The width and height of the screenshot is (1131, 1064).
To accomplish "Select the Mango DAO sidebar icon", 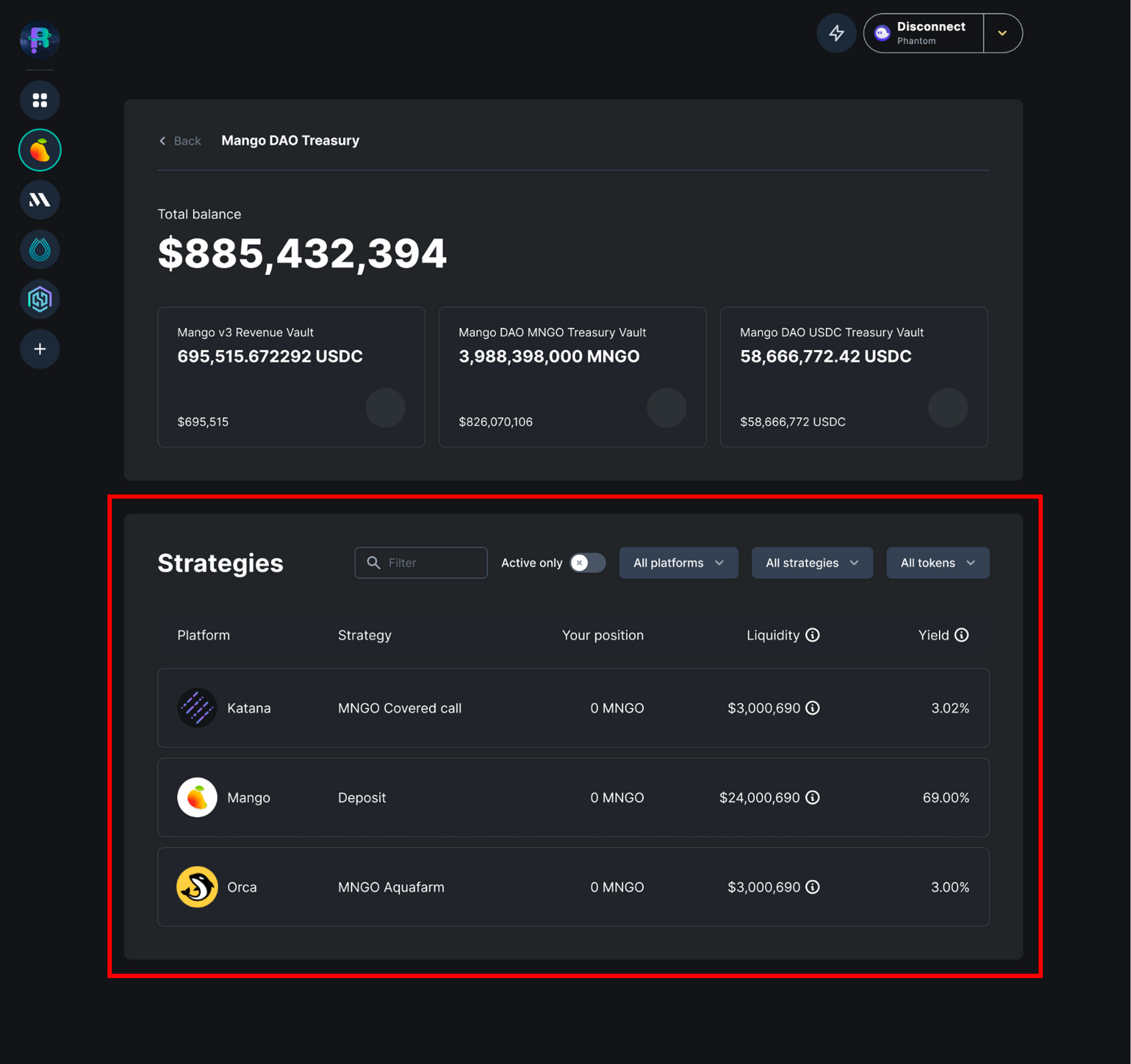I will tap(40, 150).
